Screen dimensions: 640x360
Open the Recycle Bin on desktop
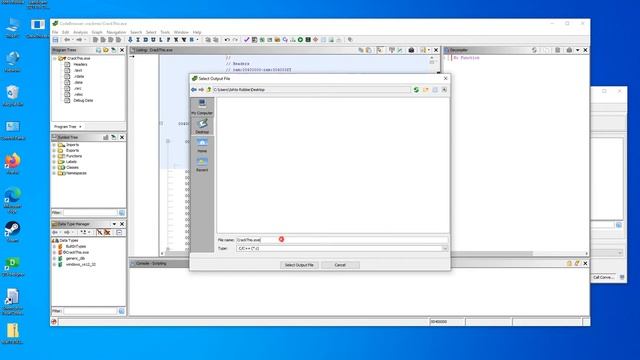(x=13, y=96)
